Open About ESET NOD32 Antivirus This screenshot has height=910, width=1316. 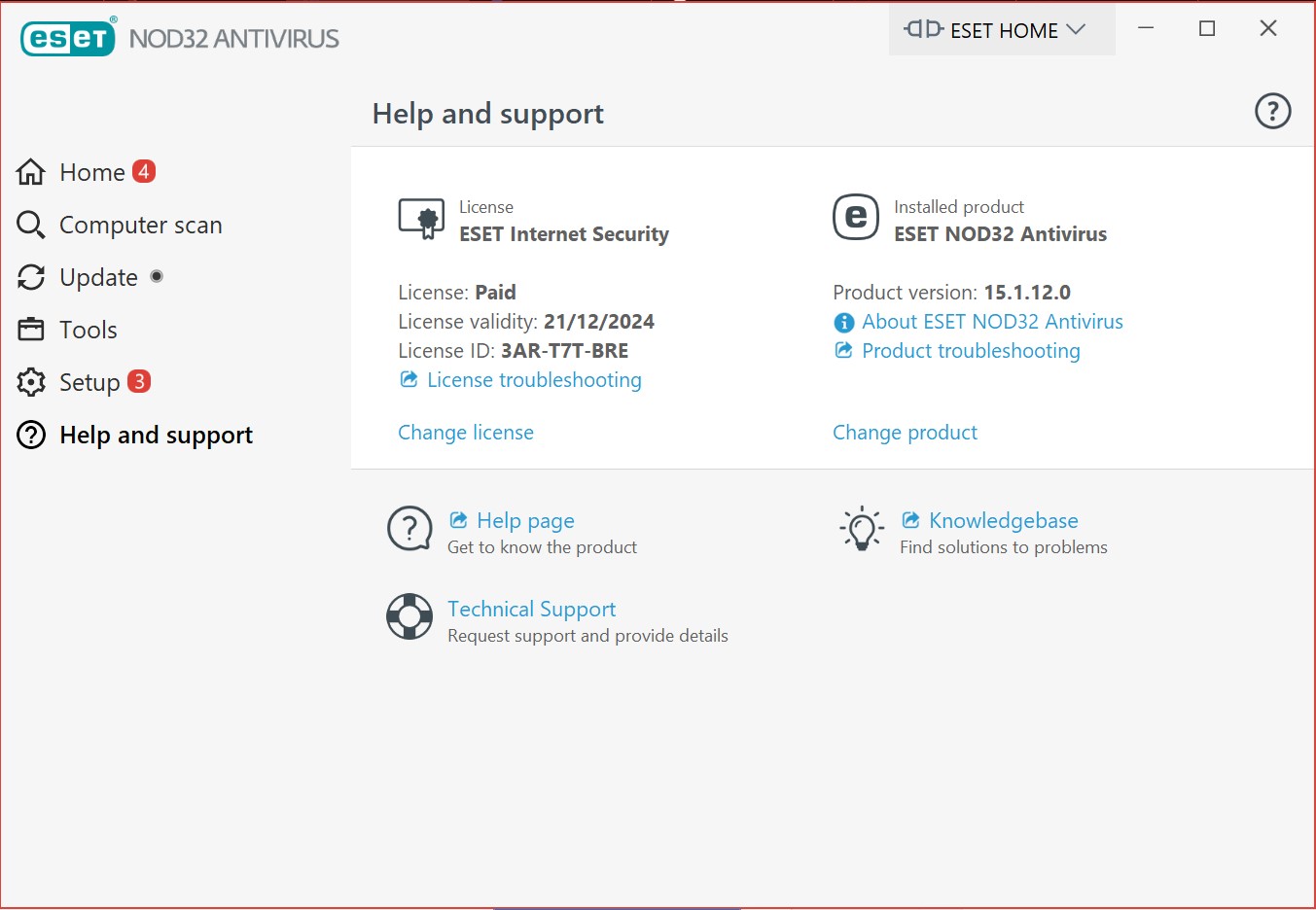(x=992, y=322)
